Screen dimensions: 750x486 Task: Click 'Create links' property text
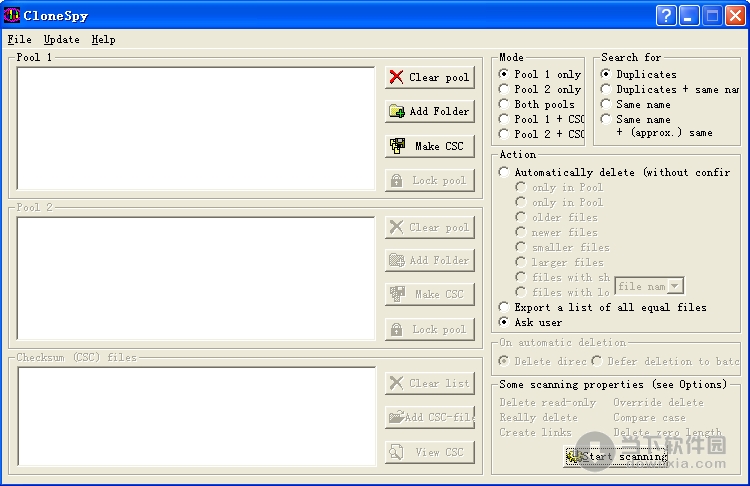(x=535, y=432)
